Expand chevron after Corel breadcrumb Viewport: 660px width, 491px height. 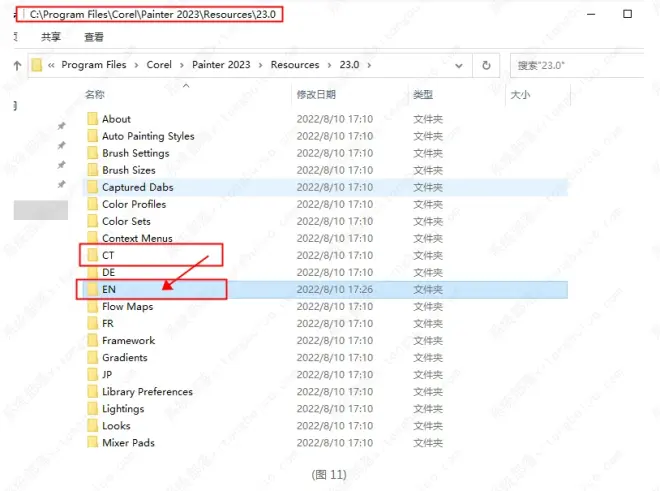point(181,65)
